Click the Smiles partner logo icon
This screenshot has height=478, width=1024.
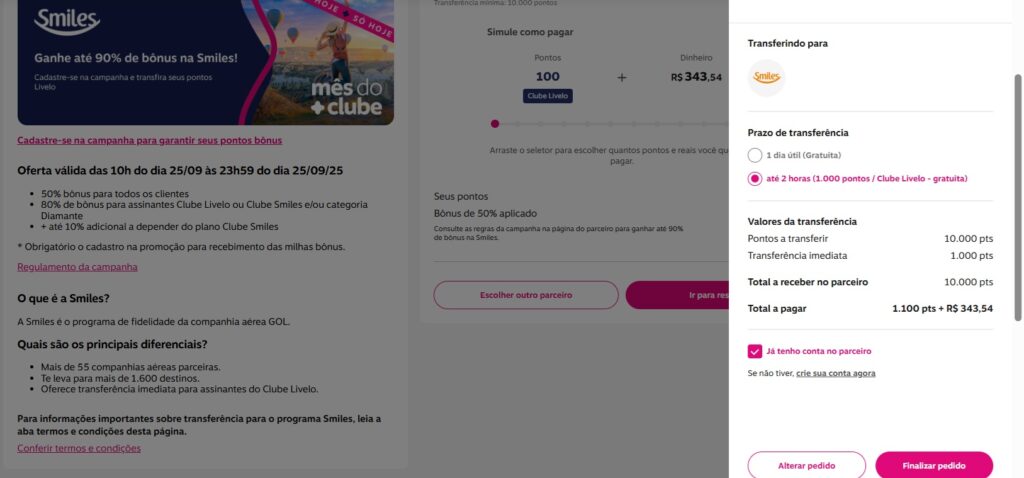click(x=766, y=78)
